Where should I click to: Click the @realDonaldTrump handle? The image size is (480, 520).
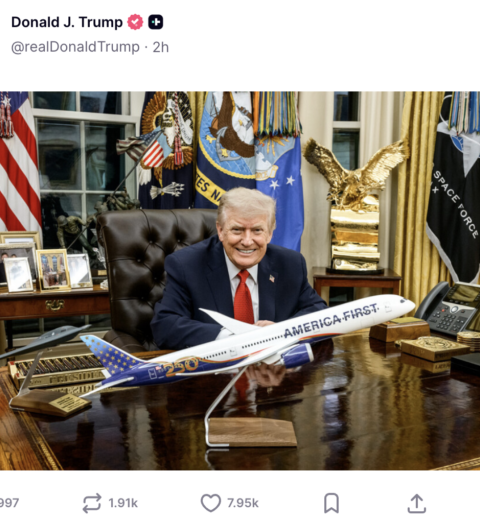click(75, 47)
